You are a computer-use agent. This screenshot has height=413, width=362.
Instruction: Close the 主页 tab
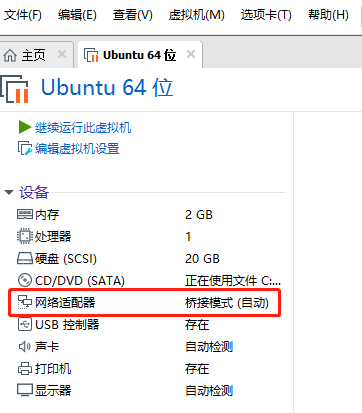point(62,54)
